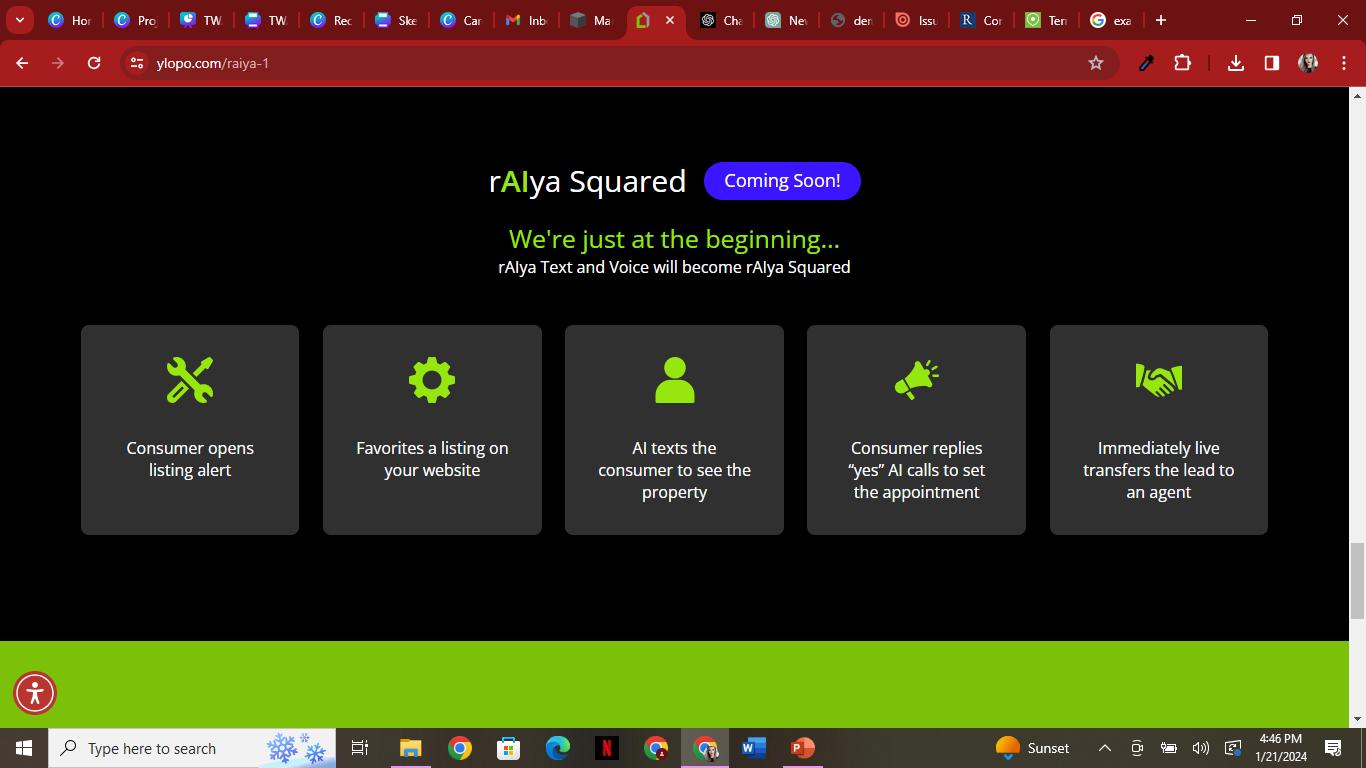Click the taskbar search box
Viewport: 1366px width, 768px height.
point(192,748)
